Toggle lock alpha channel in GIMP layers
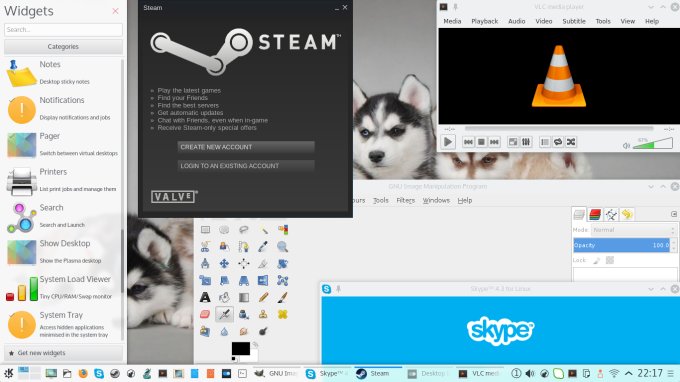Image resolution: width=680 pixels, height=382 pixels. 610,260
